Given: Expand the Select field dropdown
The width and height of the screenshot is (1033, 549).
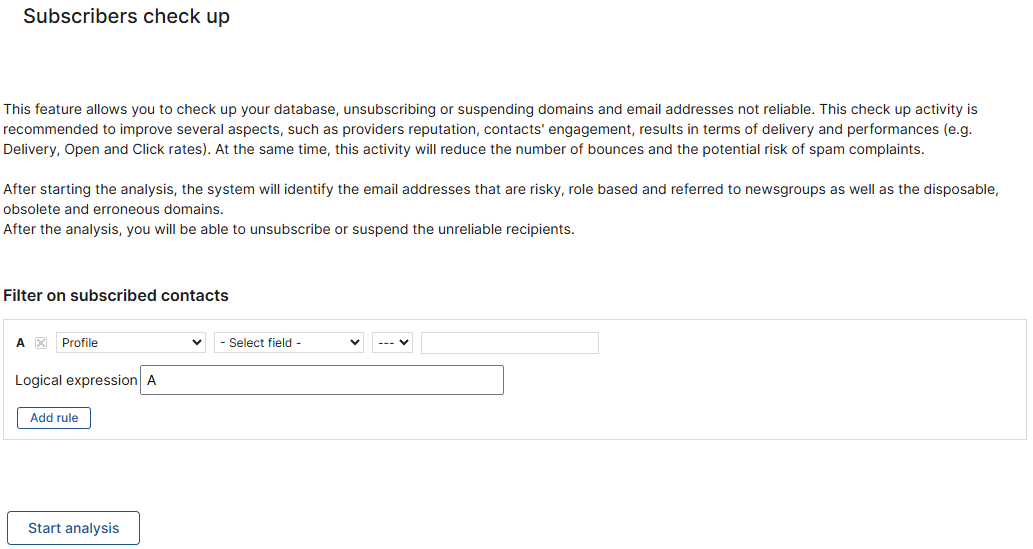Looking at the screenshot, I should 289,343.
